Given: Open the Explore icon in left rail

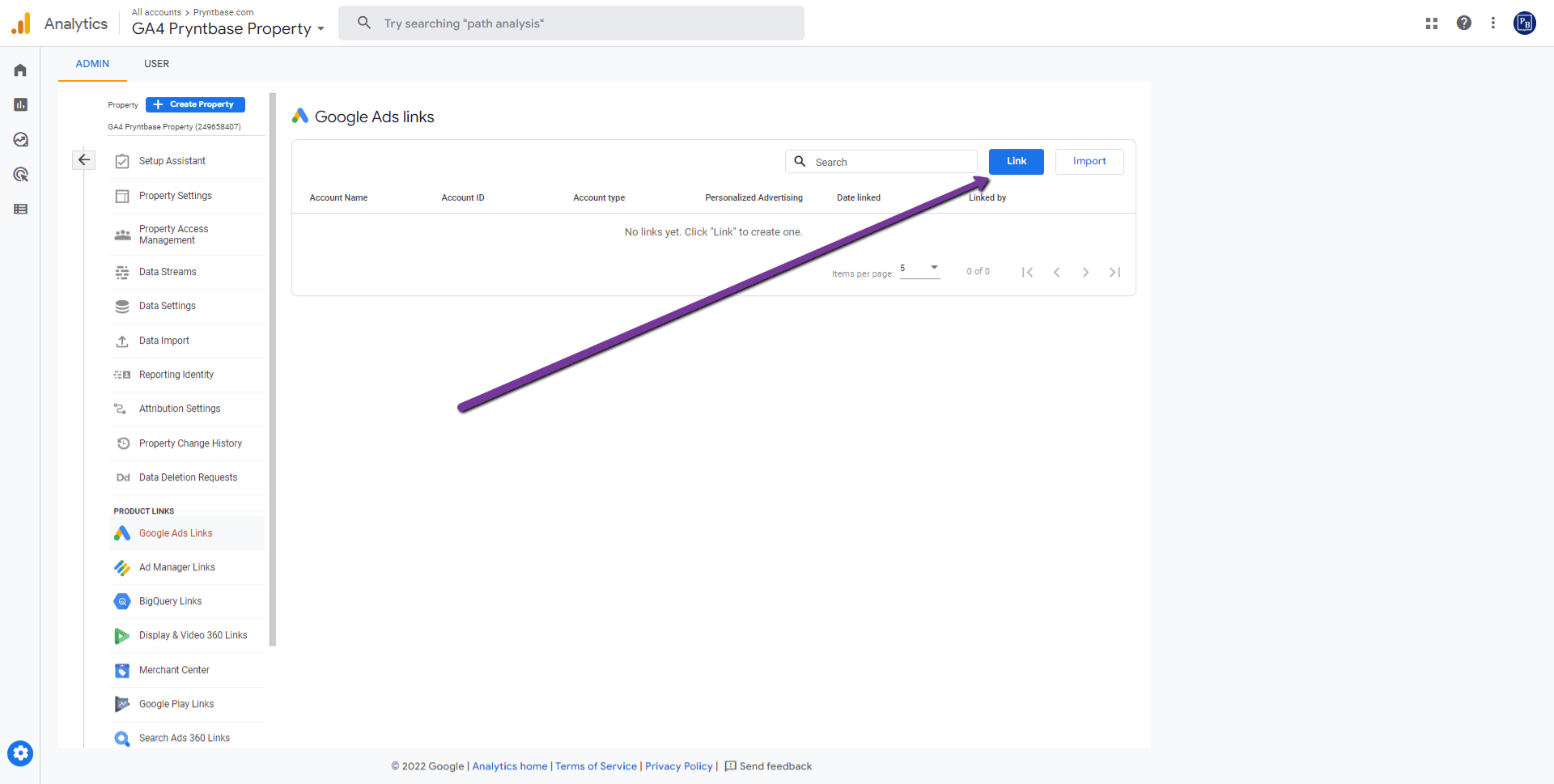Looking at the screenshot, I should pos(20,139).
